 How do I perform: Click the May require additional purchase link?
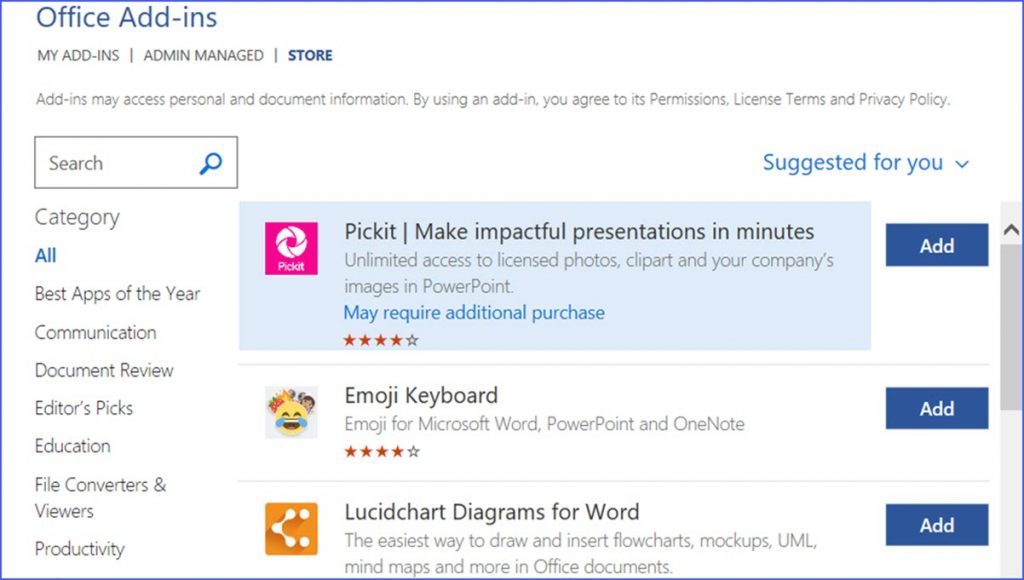(473, 312)
